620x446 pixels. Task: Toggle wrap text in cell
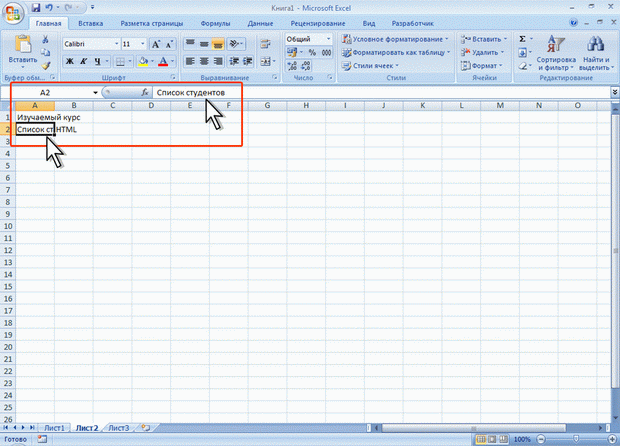coord(265,43)
